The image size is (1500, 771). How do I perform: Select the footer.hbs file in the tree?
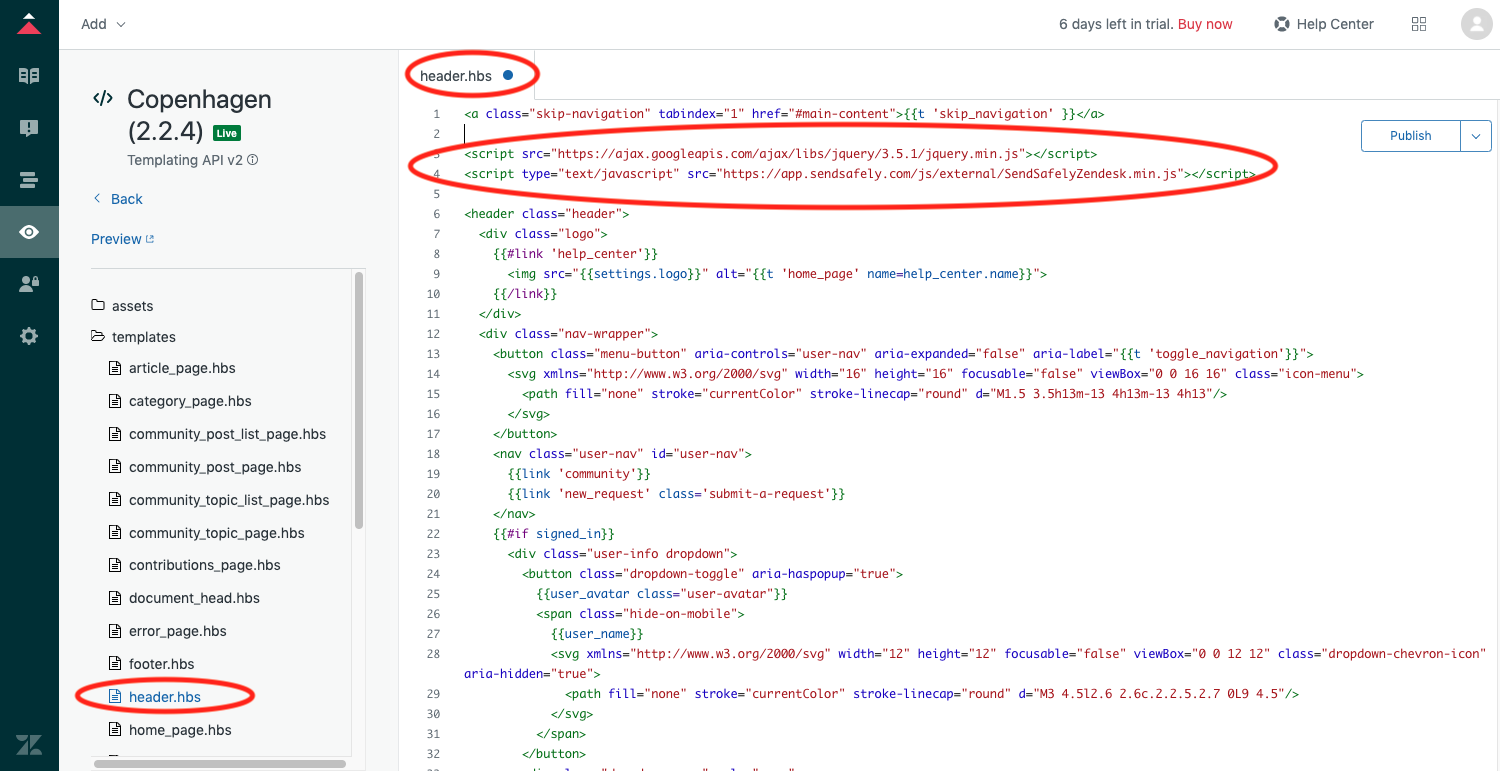coord(160,663)
